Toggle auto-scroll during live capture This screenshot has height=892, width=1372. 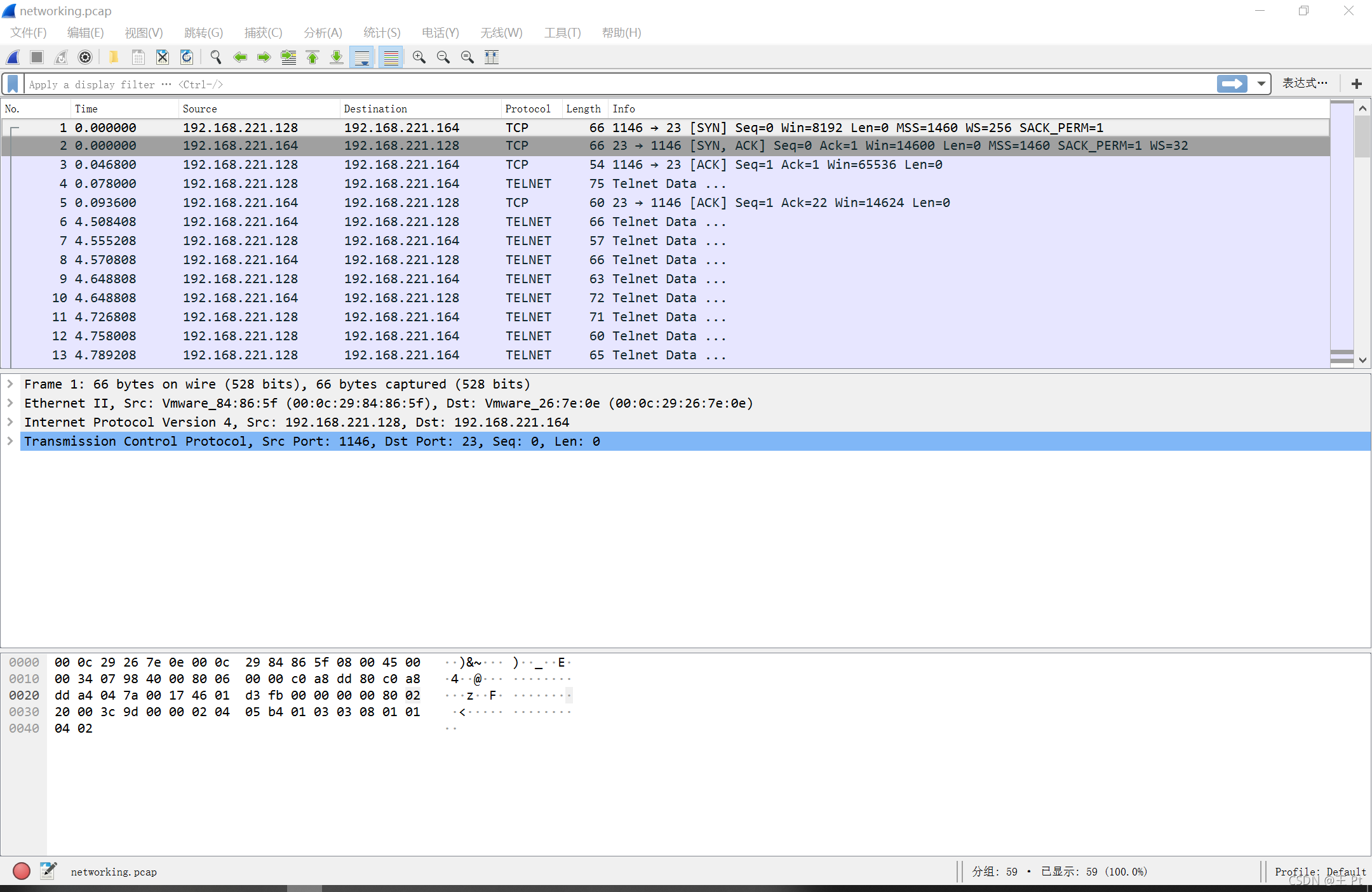(361, 57)
